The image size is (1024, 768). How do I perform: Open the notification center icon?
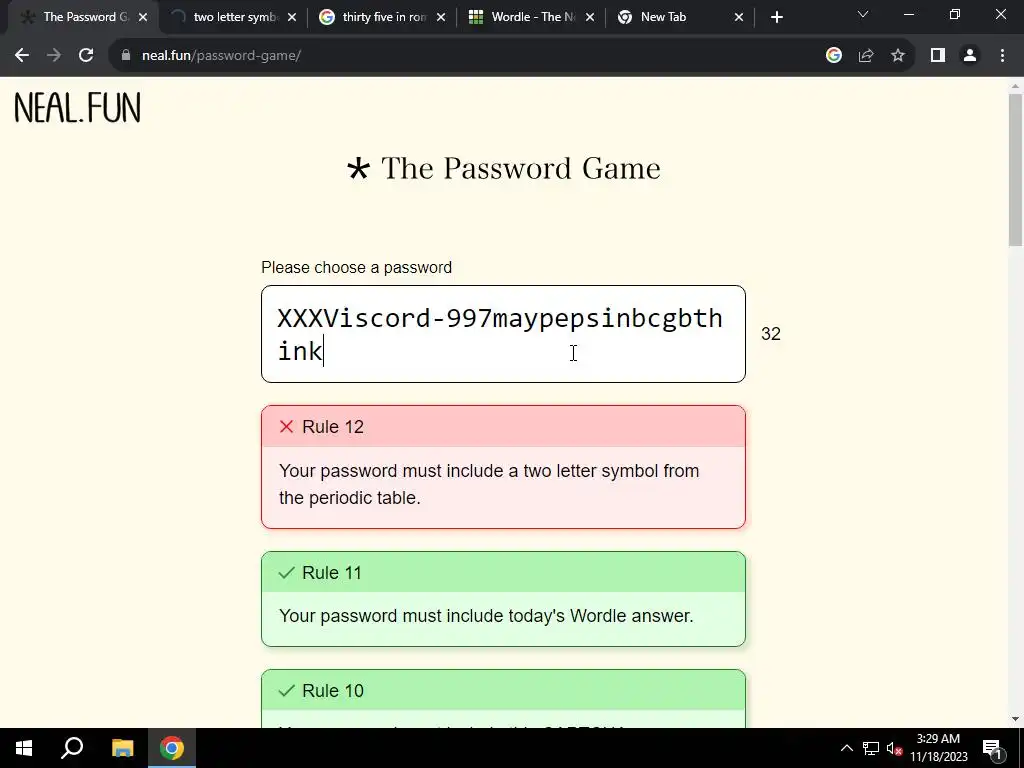click(992, 748)
